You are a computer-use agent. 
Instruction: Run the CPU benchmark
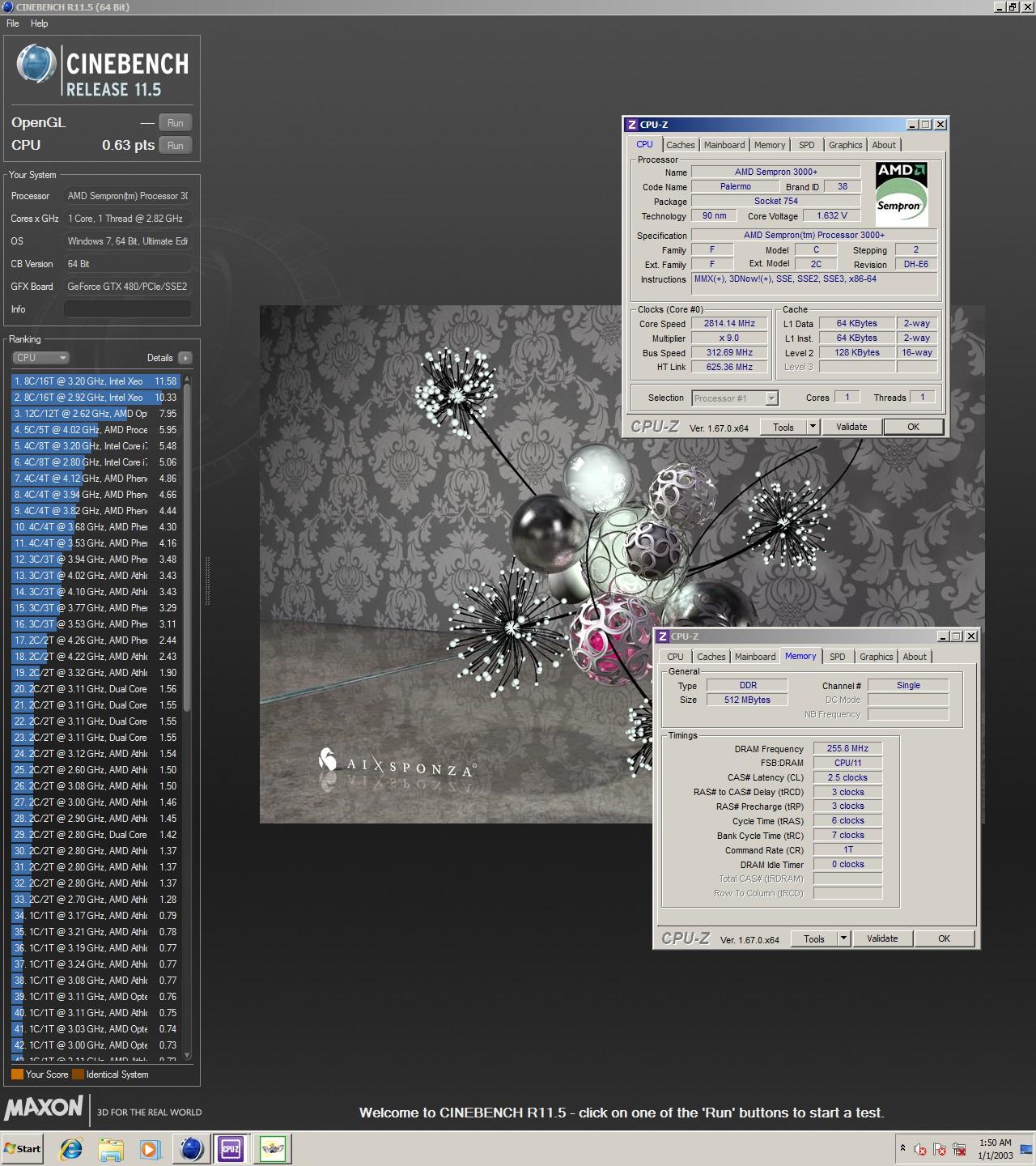click(x=175, y=145)
